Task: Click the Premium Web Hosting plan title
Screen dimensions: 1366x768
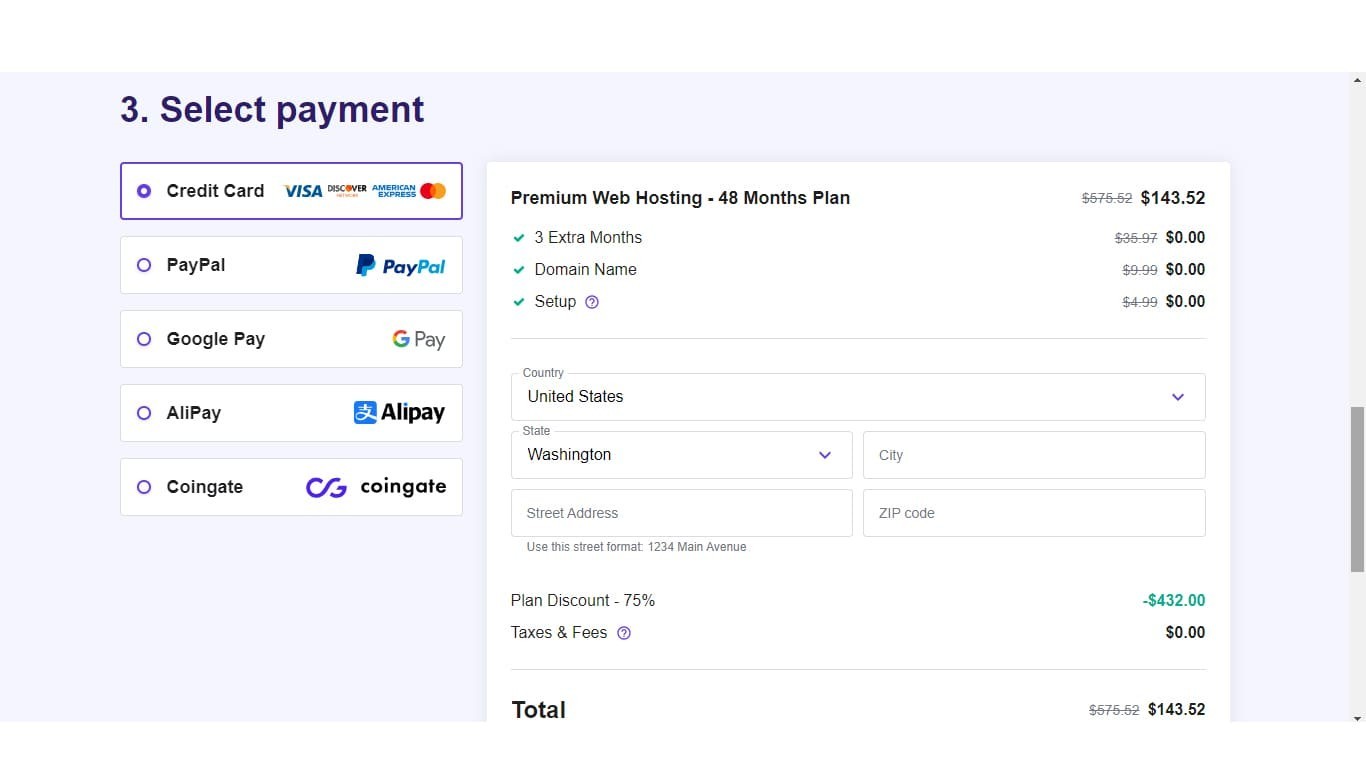Action: click(x=680, y=198)
